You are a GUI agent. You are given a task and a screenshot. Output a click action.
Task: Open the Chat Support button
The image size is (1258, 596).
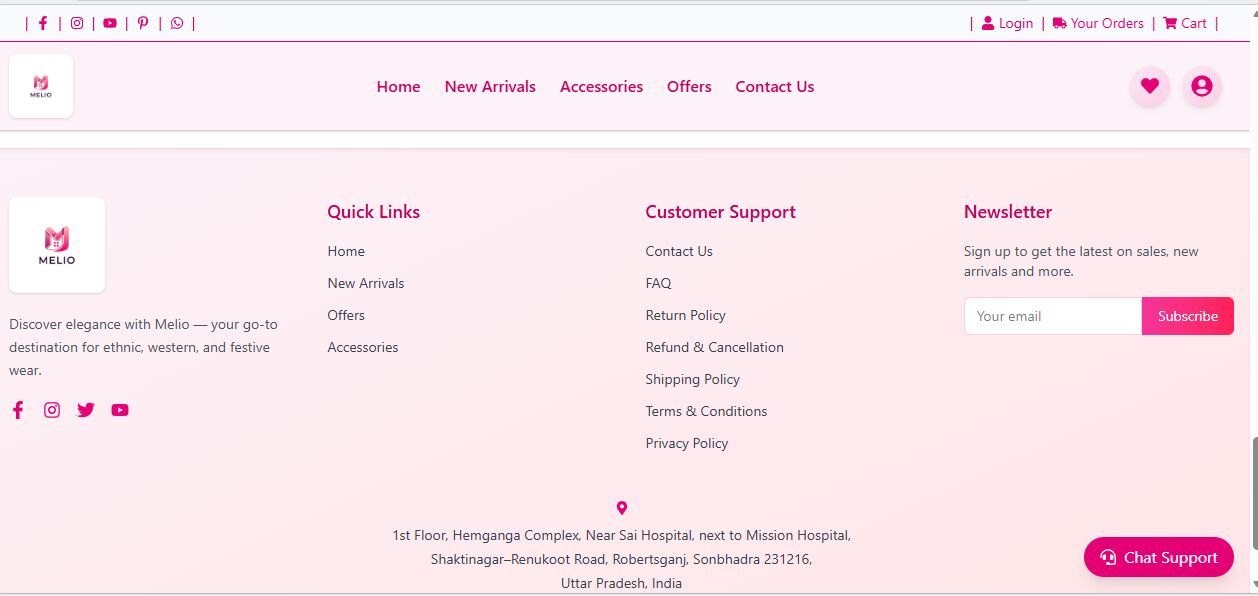click(1158, 557)
